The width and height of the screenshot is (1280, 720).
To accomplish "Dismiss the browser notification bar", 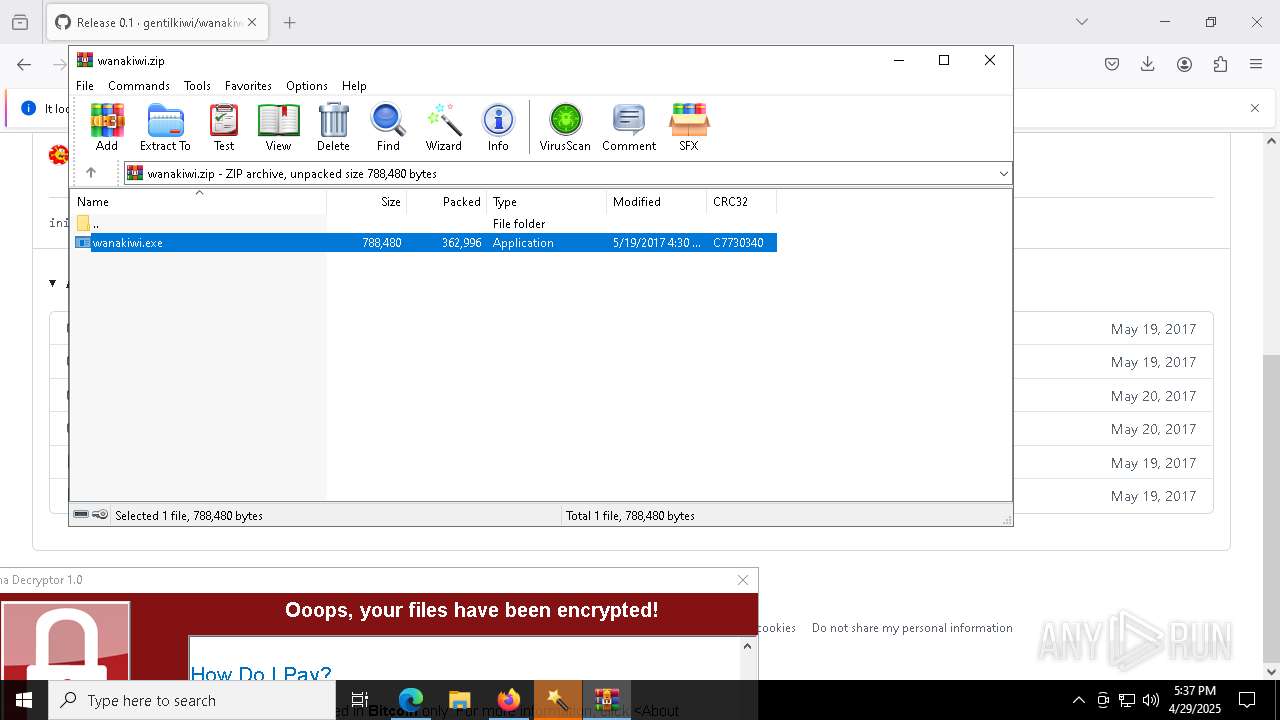I will coord(1255,108).
